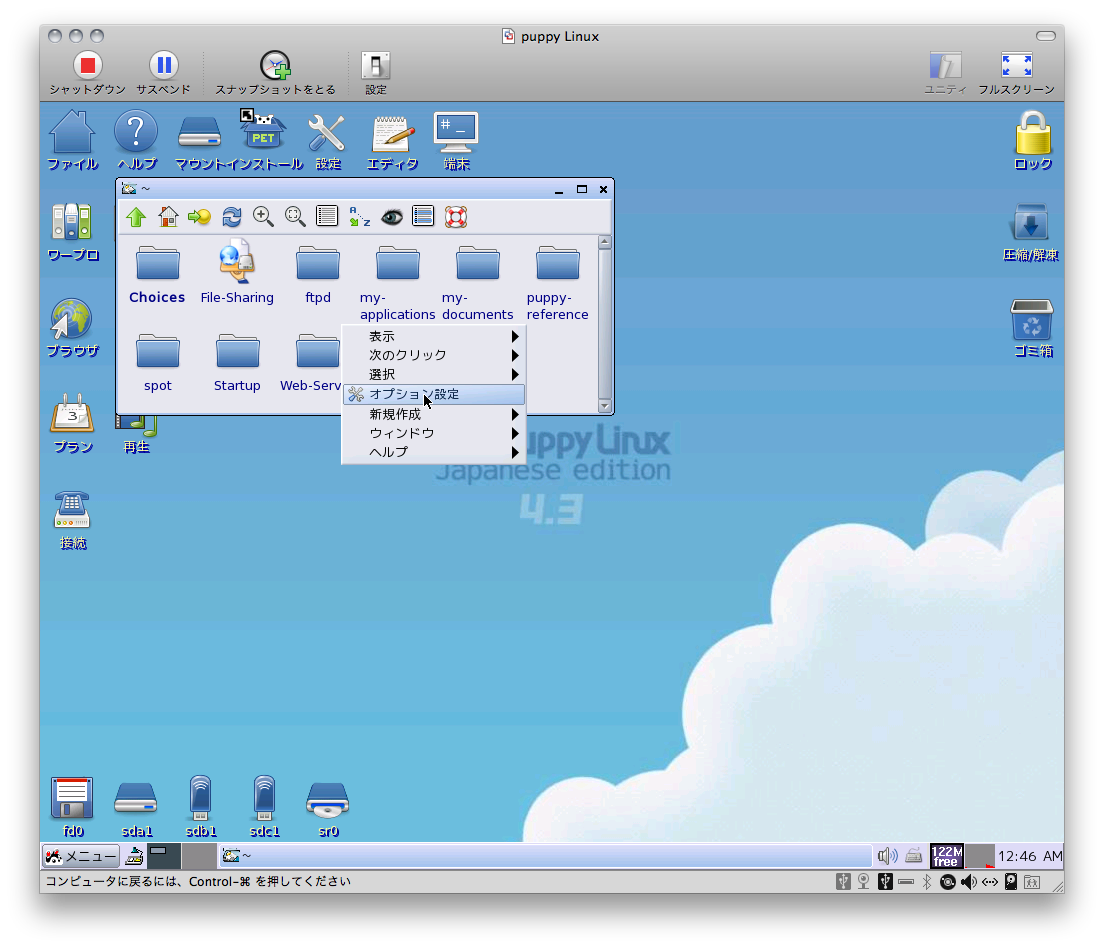This screenshot has width=1104, height=948.
Task: Launch the ワープロ word processor icon
Action: (x=72, y=221)
